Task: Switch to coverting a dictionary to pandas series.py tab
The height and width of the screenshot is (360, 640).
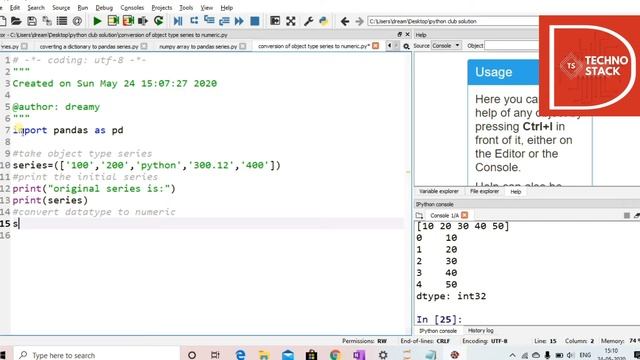Action: [89, 47]
